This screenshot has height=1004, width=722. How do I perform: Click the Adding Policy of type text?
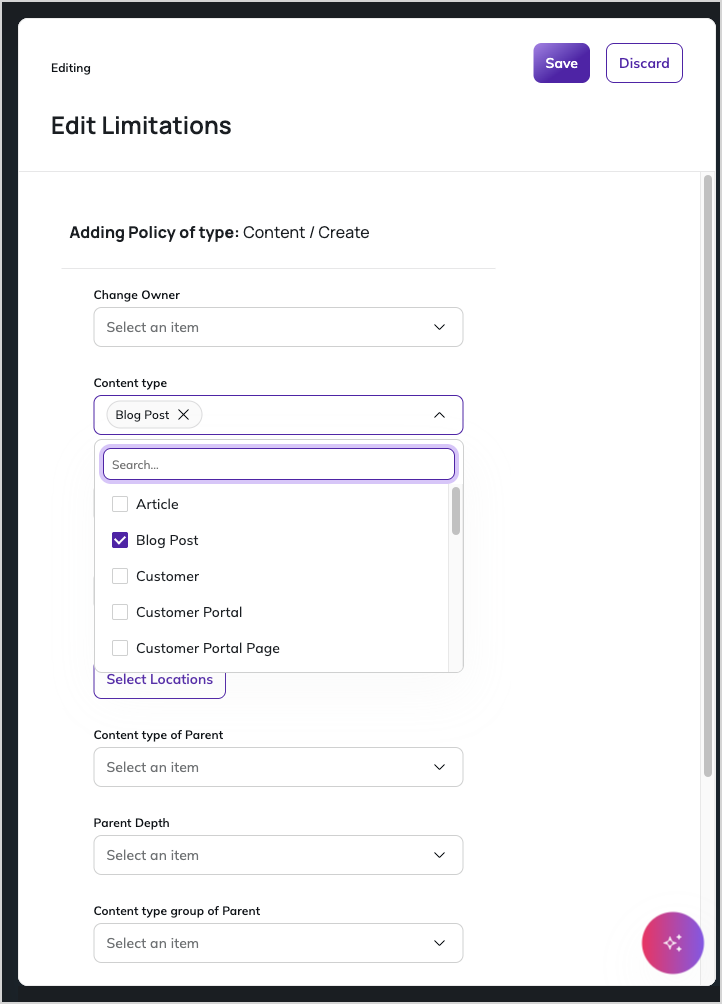coord(219,232)
